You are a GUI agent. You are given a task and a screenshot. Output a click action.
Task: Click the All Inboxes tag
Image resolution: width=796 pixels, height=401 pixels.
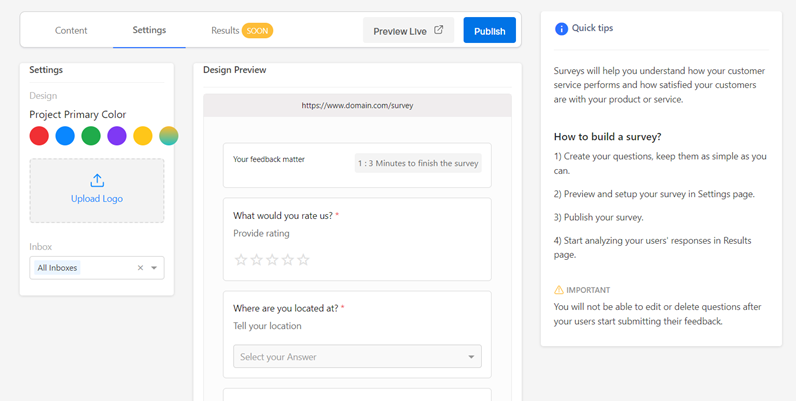tap(57, 268)
